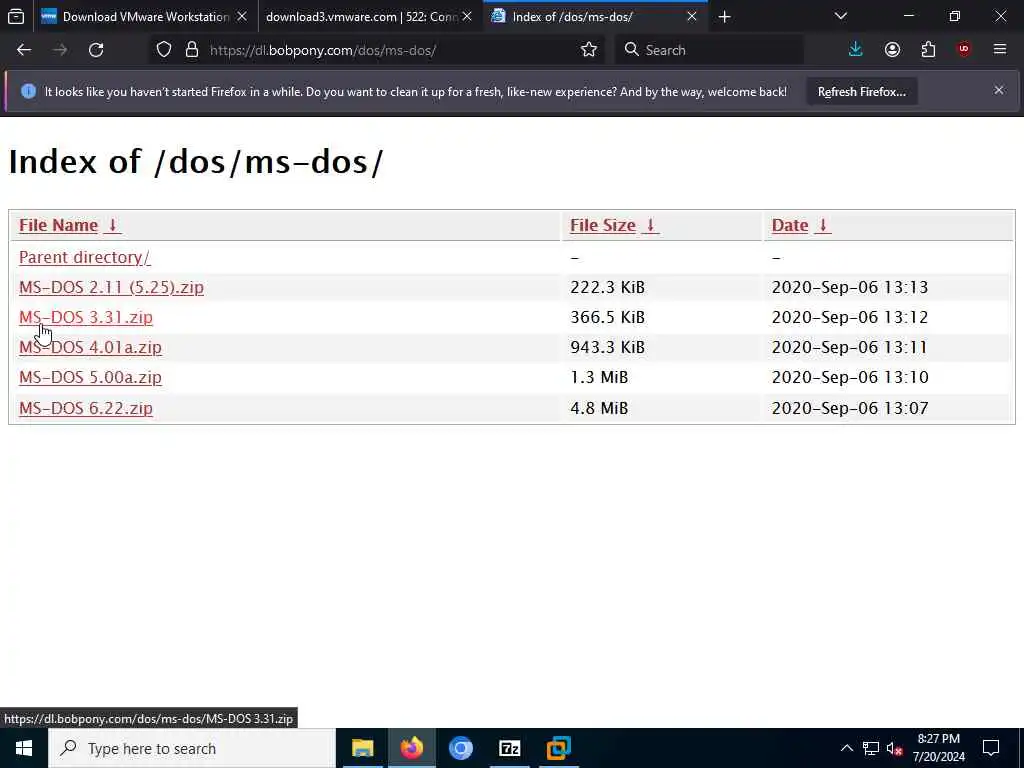This screenshot has width=1024, height=768.
Task: Open the Parent directory link
Action: click(84, 257)
